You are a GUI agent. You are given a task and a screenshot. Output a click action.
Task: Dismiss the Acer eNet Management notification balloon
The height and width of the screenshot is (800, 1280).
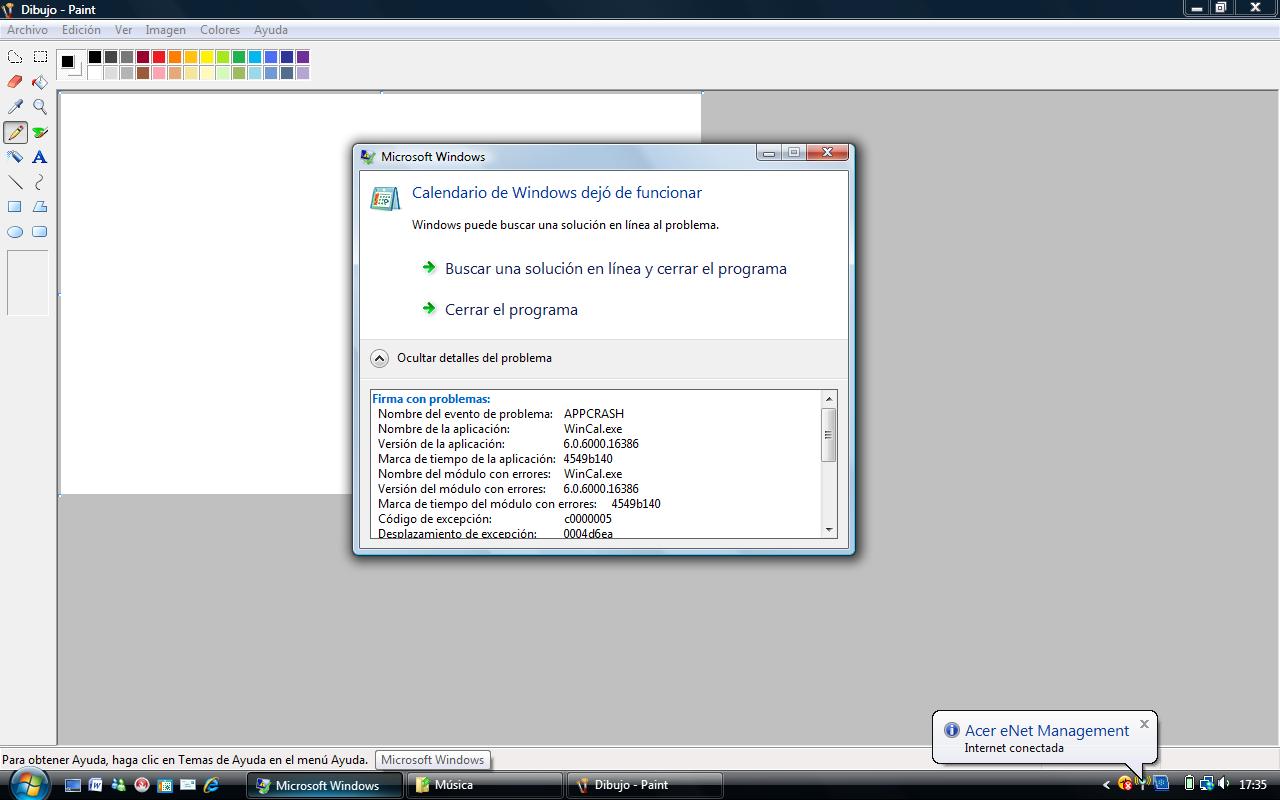tap(1144, 724)
